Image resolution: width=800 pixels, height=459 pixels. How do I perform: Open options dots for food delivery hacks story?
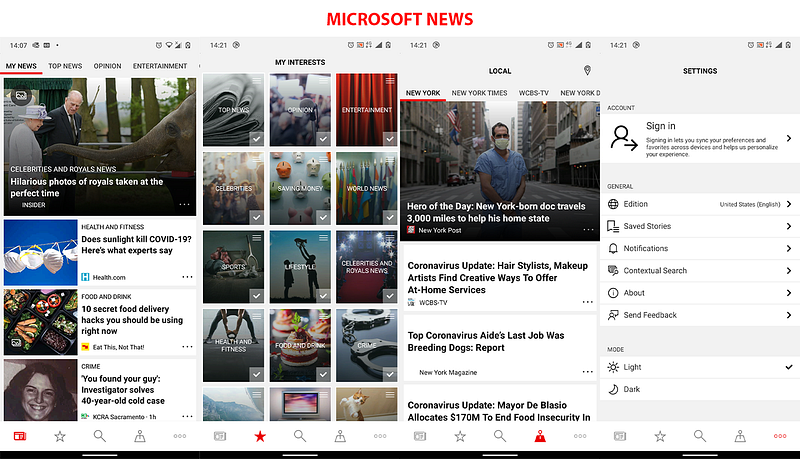tap(187, 347)
